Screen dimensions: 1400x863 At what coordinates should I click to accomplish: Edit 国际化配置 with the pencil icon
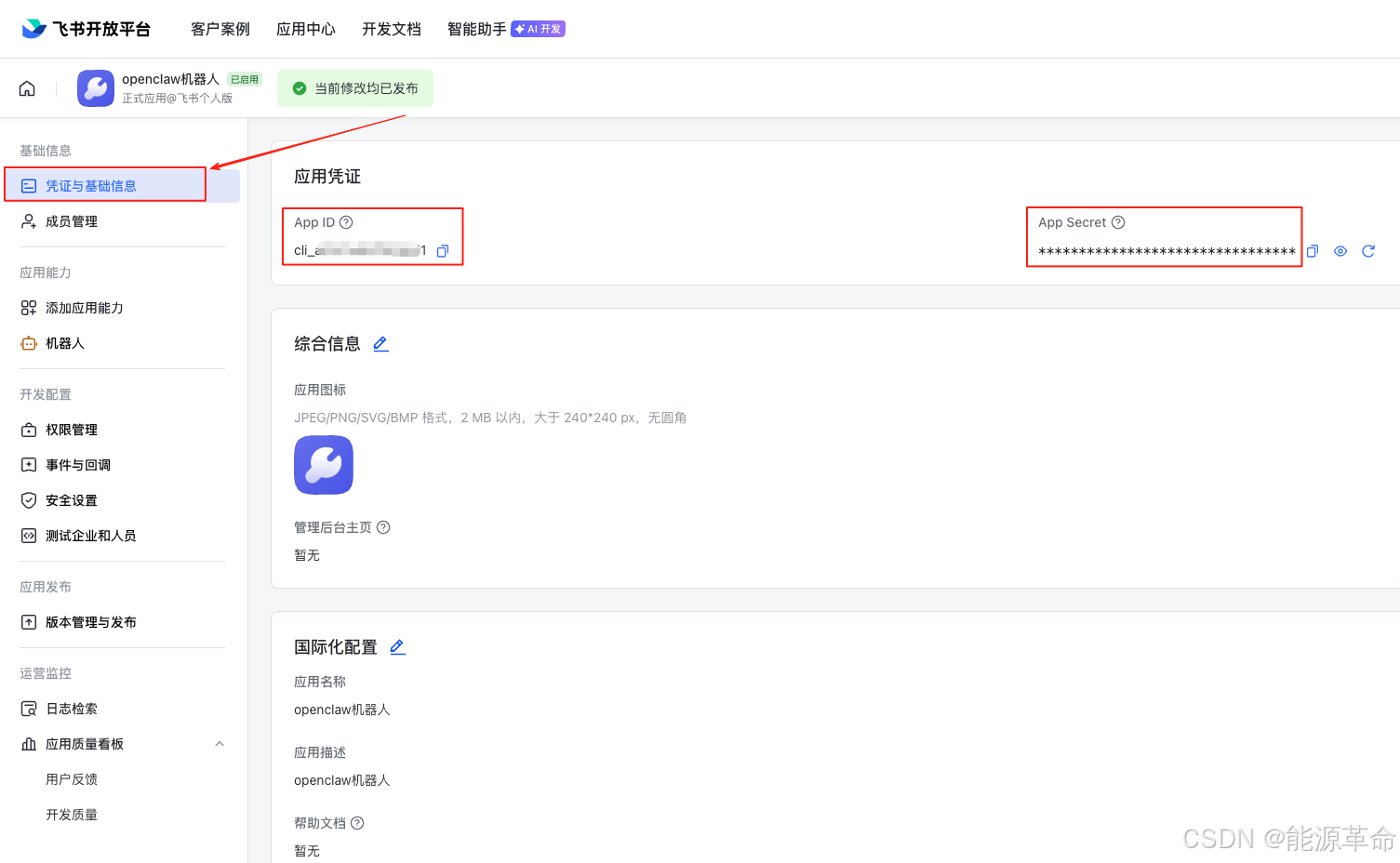(x=397, y=647)
